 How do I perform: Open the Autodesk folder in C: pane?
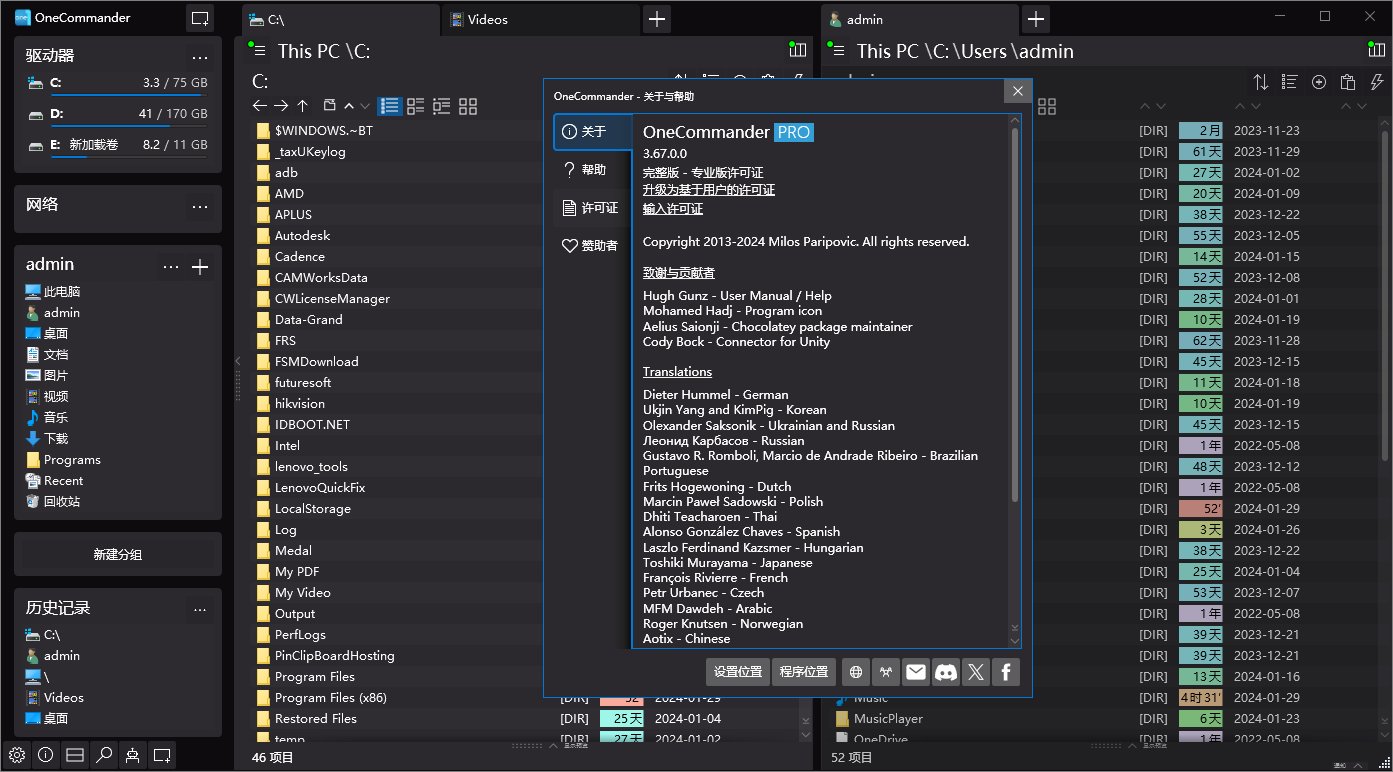click(302, 236)
